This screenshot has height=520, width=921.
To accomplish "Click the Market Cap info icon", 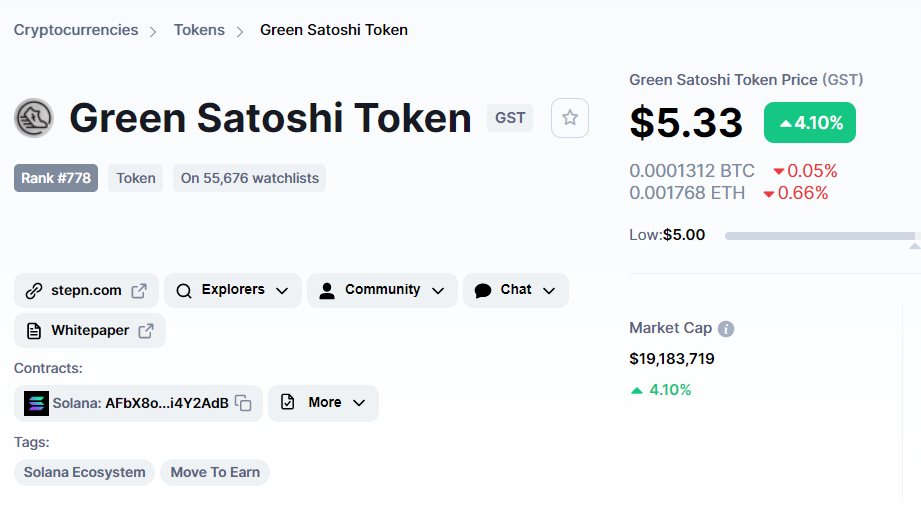I will [x=726, y=329].
